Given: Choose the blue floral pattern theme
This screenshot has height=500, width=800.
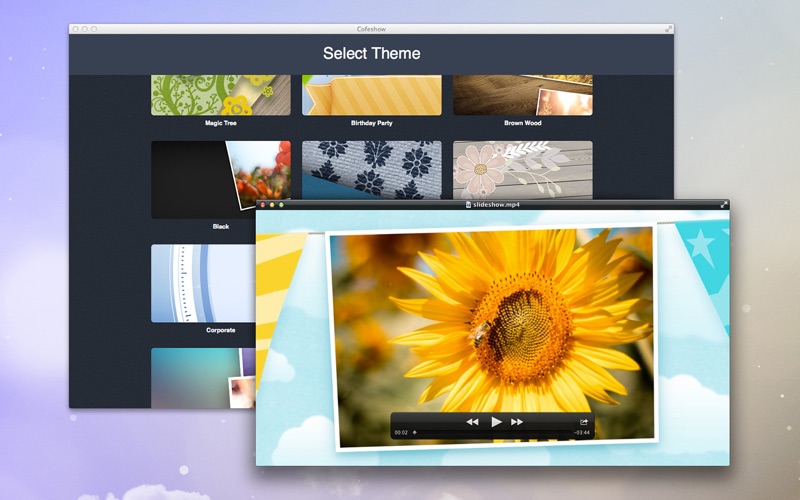Looking at the screenshot, I should (371, 168).
